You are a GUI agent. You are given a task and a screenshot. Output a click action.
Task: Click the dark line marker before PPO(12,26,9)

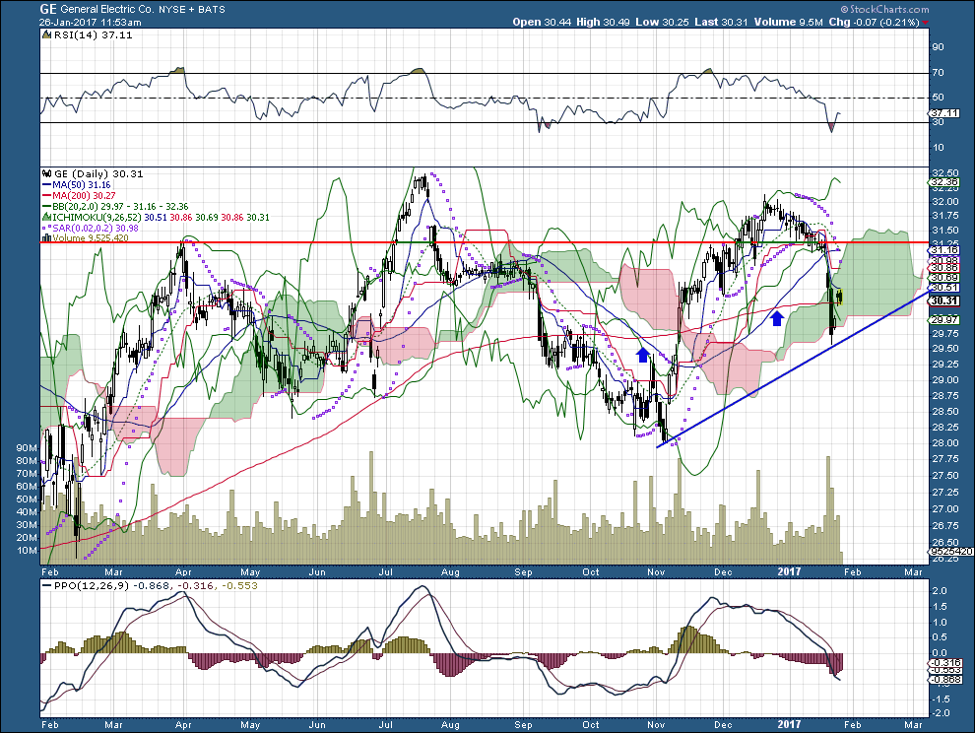(x=46, y=586)
